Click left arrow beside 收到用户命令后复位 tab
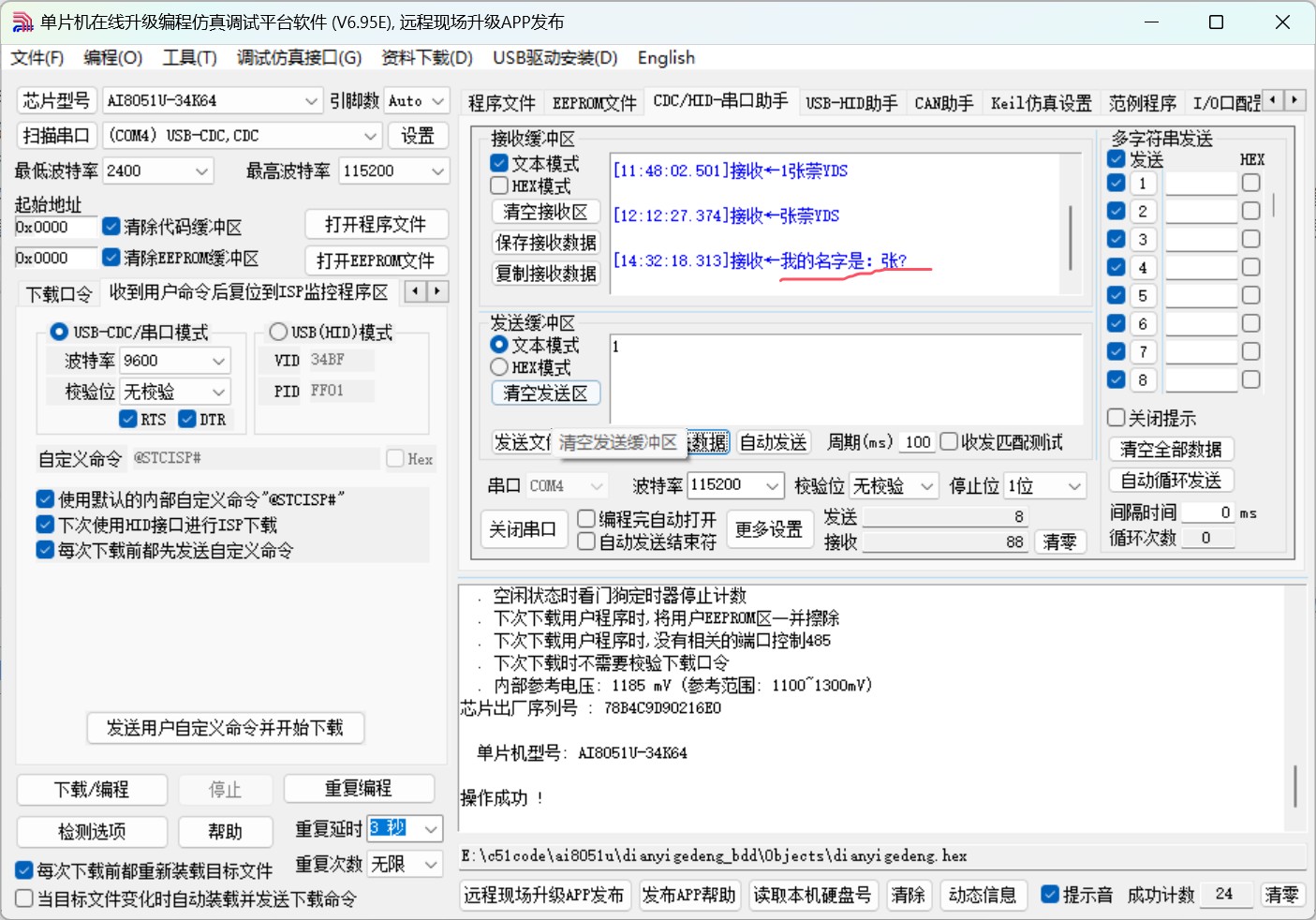1316x920 pixels. [x=416, y=291]
